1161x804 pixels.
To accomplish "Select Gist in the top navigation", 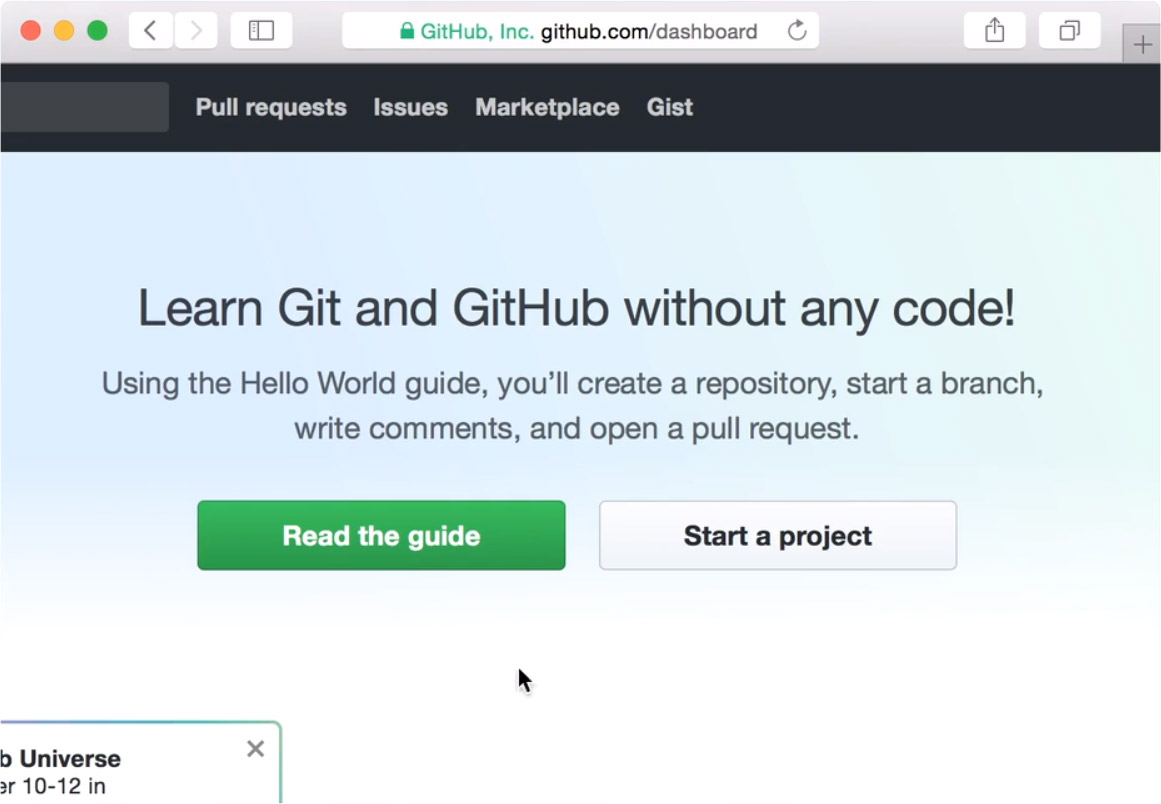I will (x=669, y=107).
